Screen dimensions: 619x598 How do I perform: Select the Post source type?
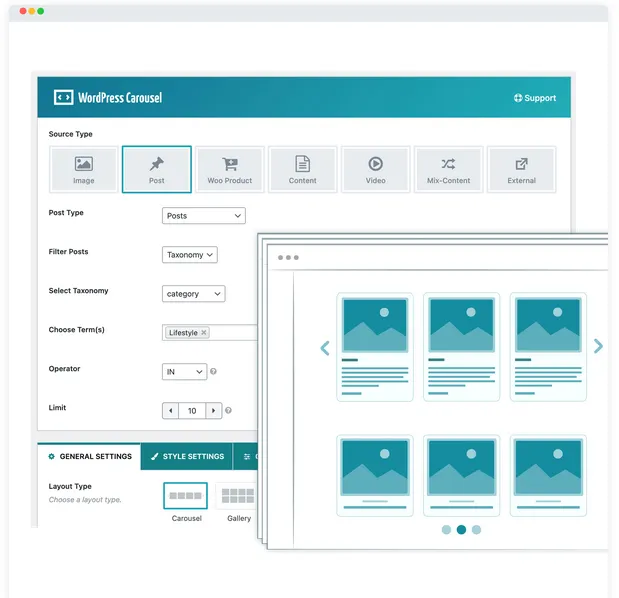click(x=157, y=169)
